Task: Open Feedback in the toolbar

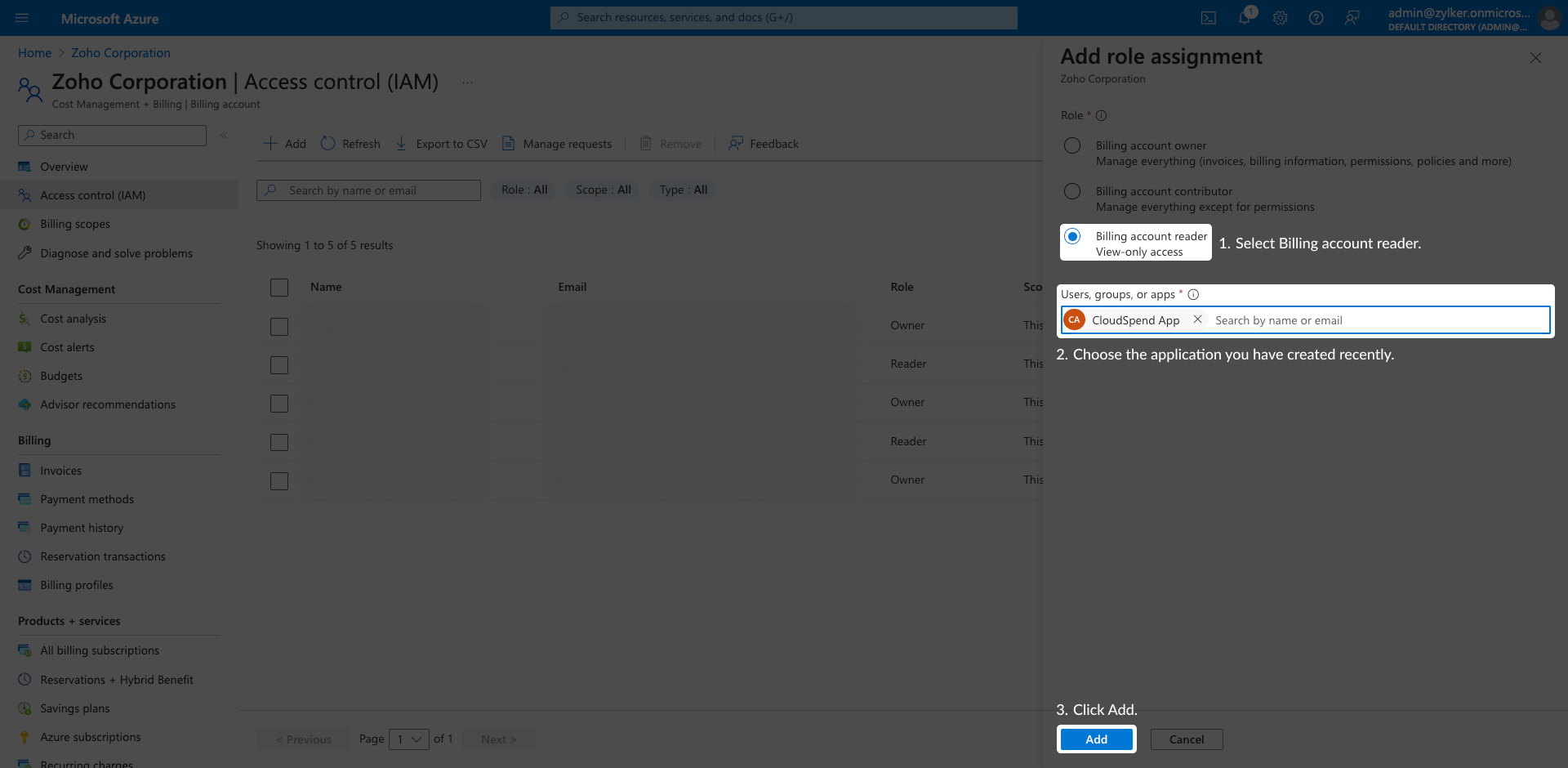Action: click(x=764, y=144)
